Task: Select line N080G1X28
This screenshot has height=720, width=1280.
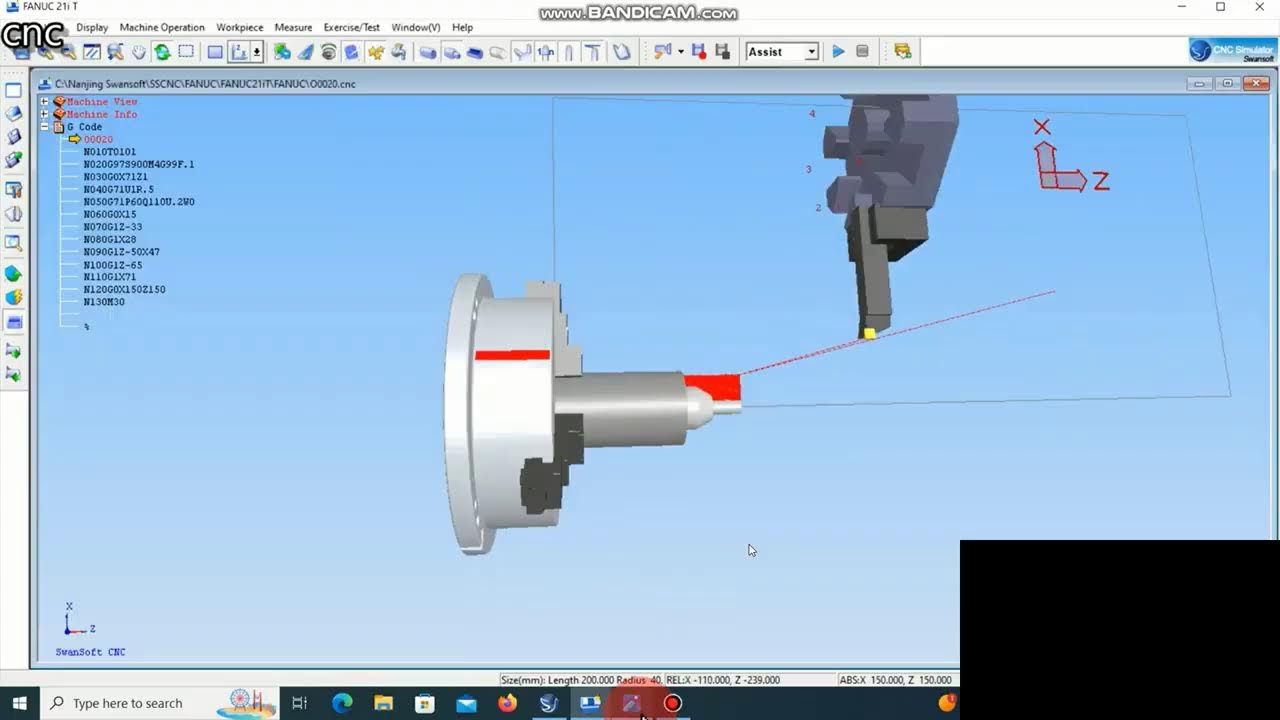Action: coord(110,239)
